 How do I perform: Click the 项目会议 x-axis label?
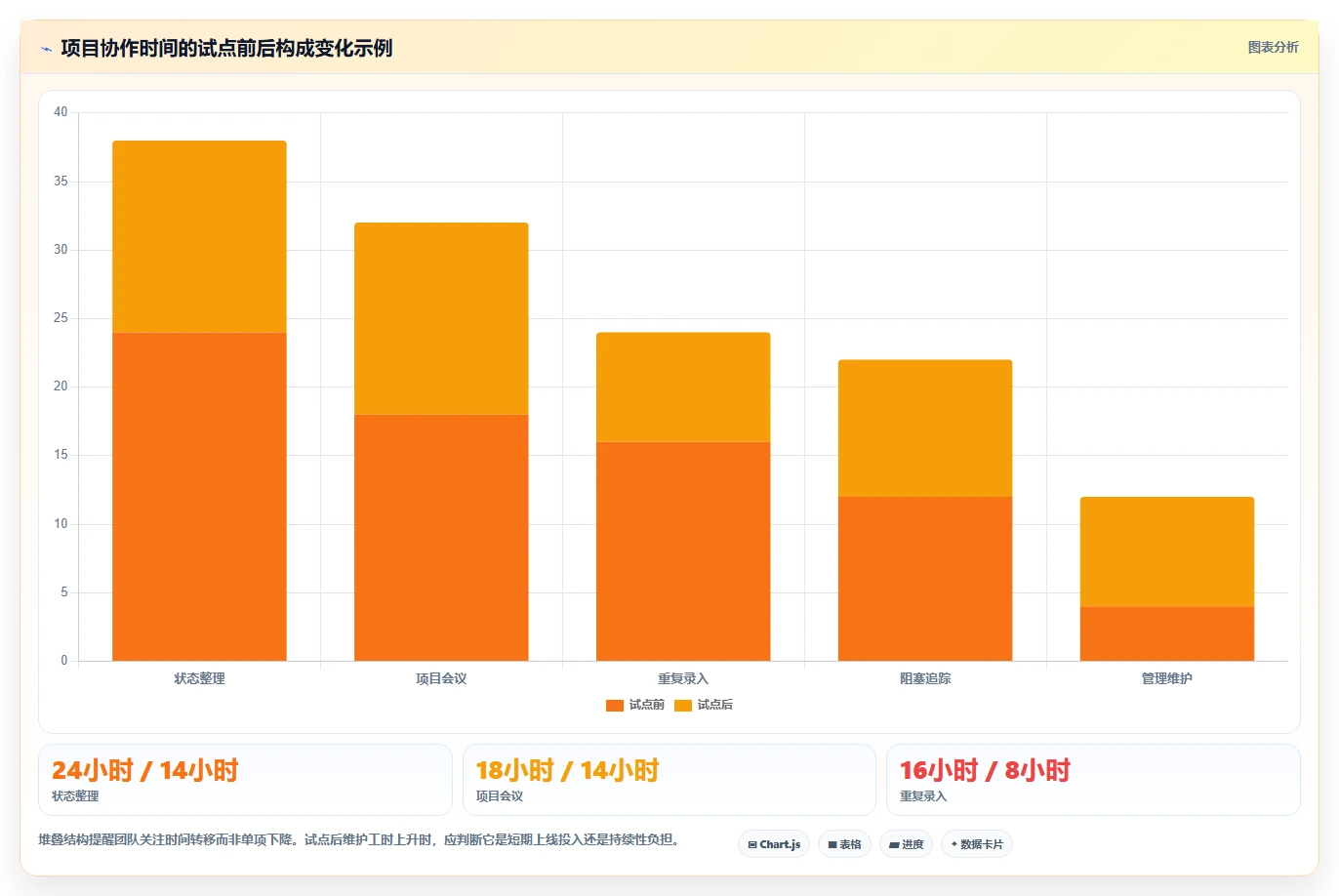441,678
